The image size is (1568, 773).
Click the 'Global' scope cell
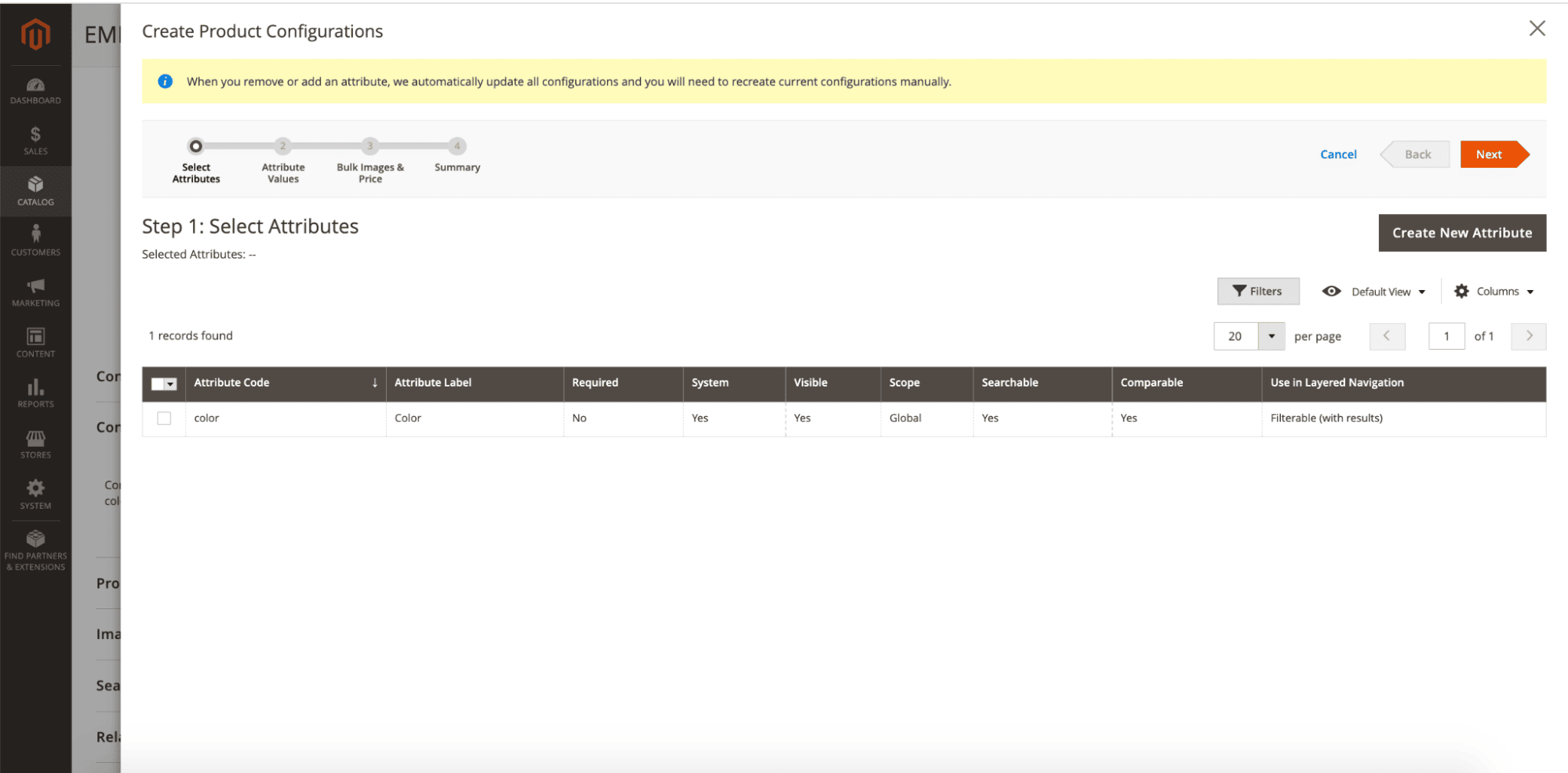coord(927,419)
